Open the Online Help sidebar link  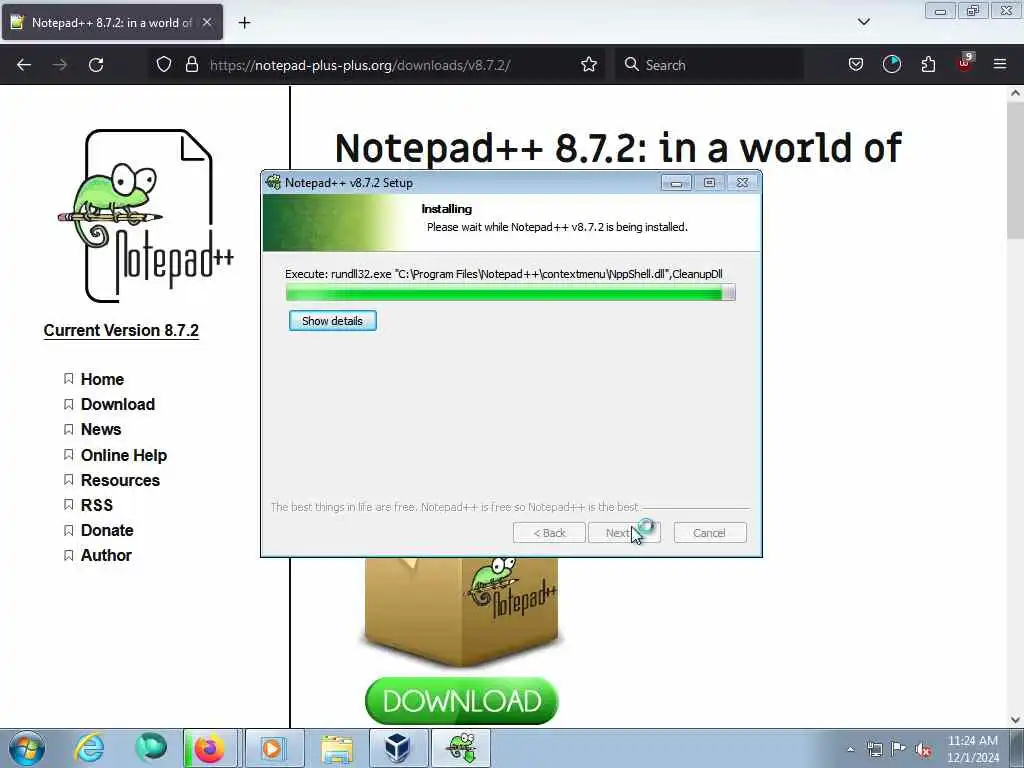tap(124, 455)
